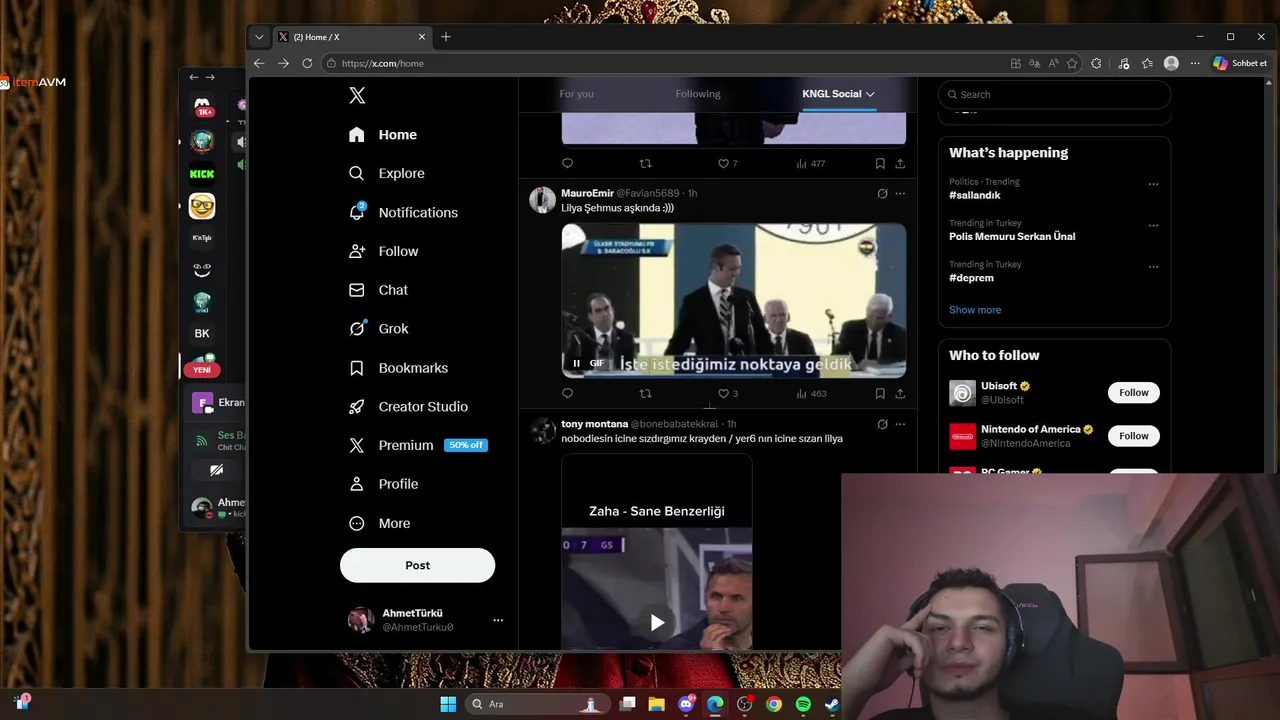
Task: Pause the GIF in MauroEmir's tweet
Action: click(x=576, y=363)
